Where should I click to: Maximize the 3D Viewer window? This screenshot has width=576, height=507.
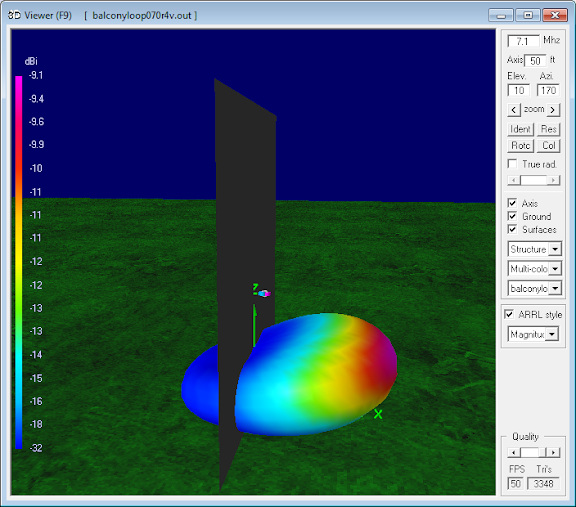click(528, 15)
